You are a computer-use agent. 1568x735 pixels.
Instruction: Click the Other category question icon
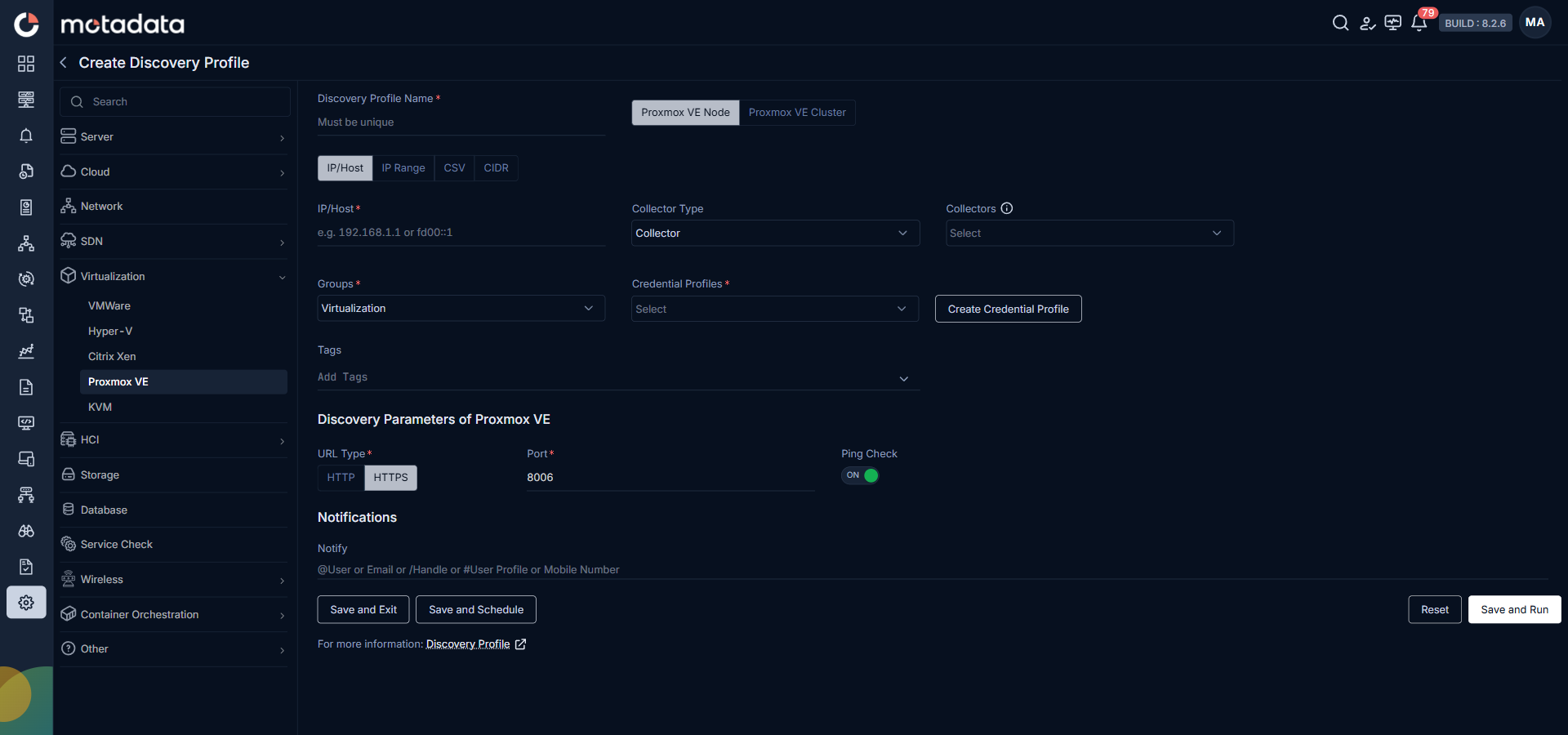[69, 648]
